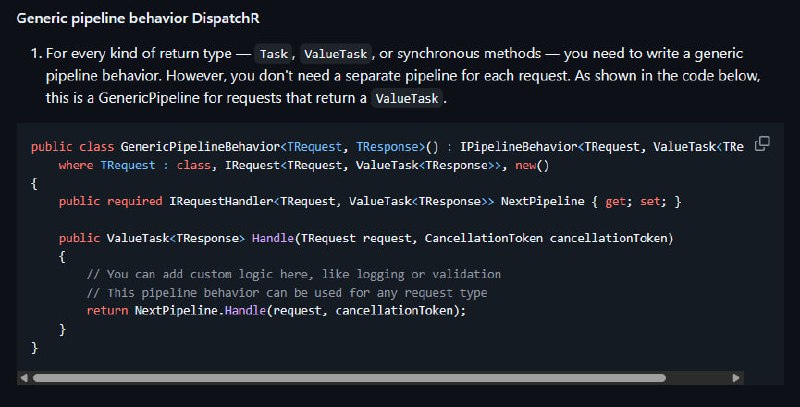Click the 'ValueTask' code label ending the paragraph
The height and width of the screenshot is (407, 800).
pyautogui.click(x=407, y=98)
